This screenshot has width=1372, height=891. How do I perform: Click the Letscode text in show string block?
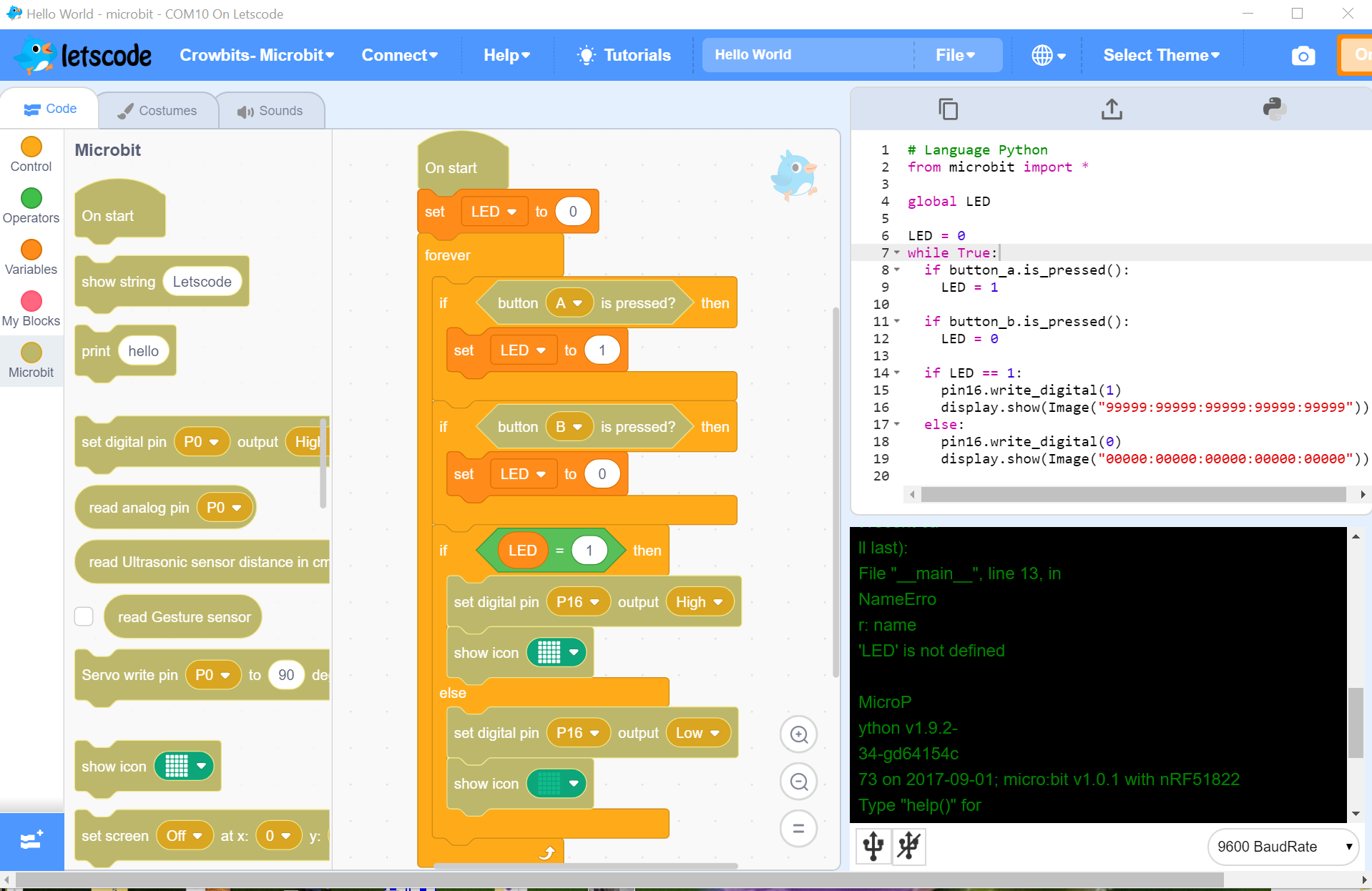202,282
